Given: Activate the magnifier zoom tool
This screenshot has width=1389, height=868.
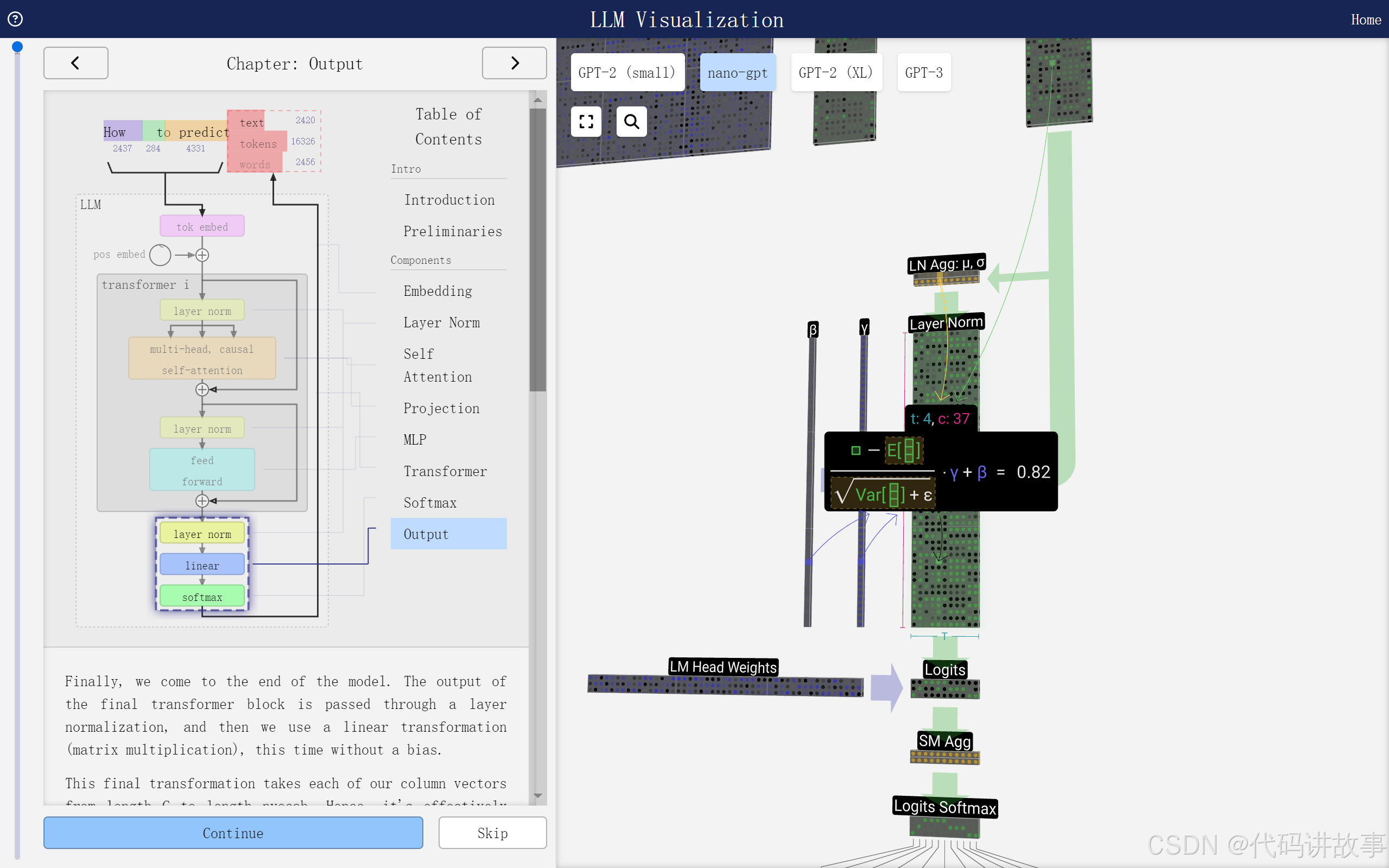Looking at the screenshot, I should pyautogui.click(x=631, y=121).
